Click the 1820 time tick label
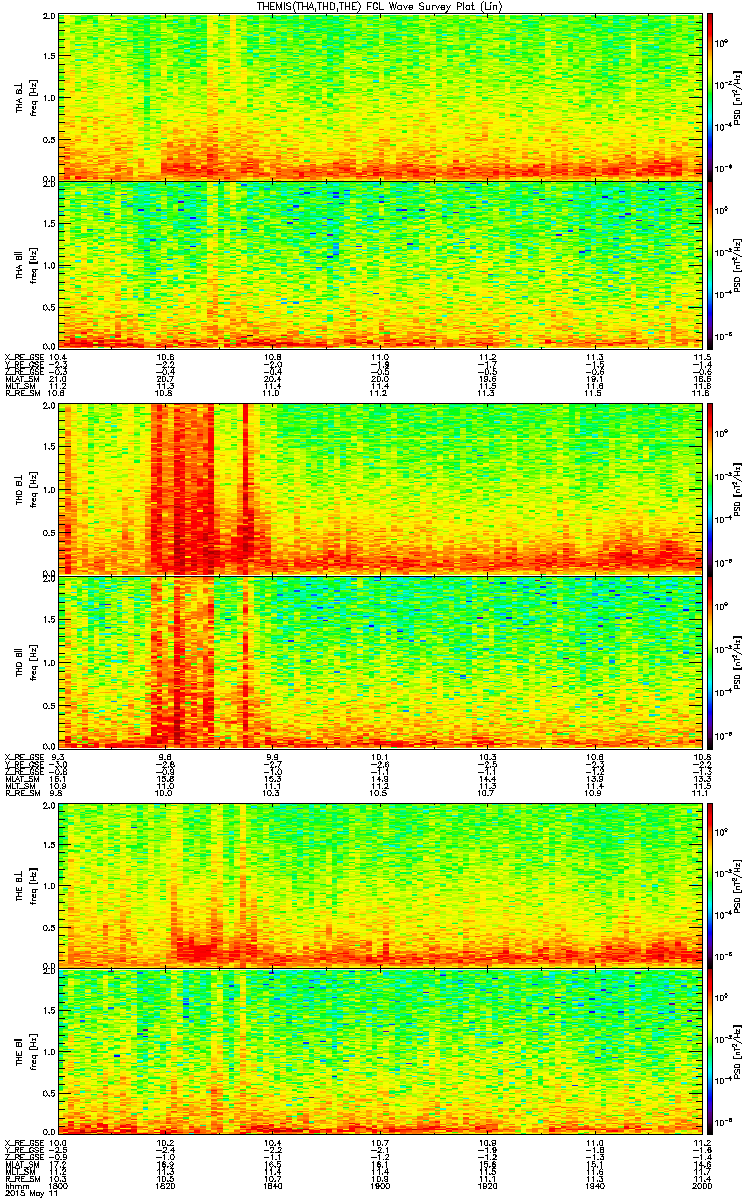750x1200 pixels. pyautogui.click(x=166, y=1186)
